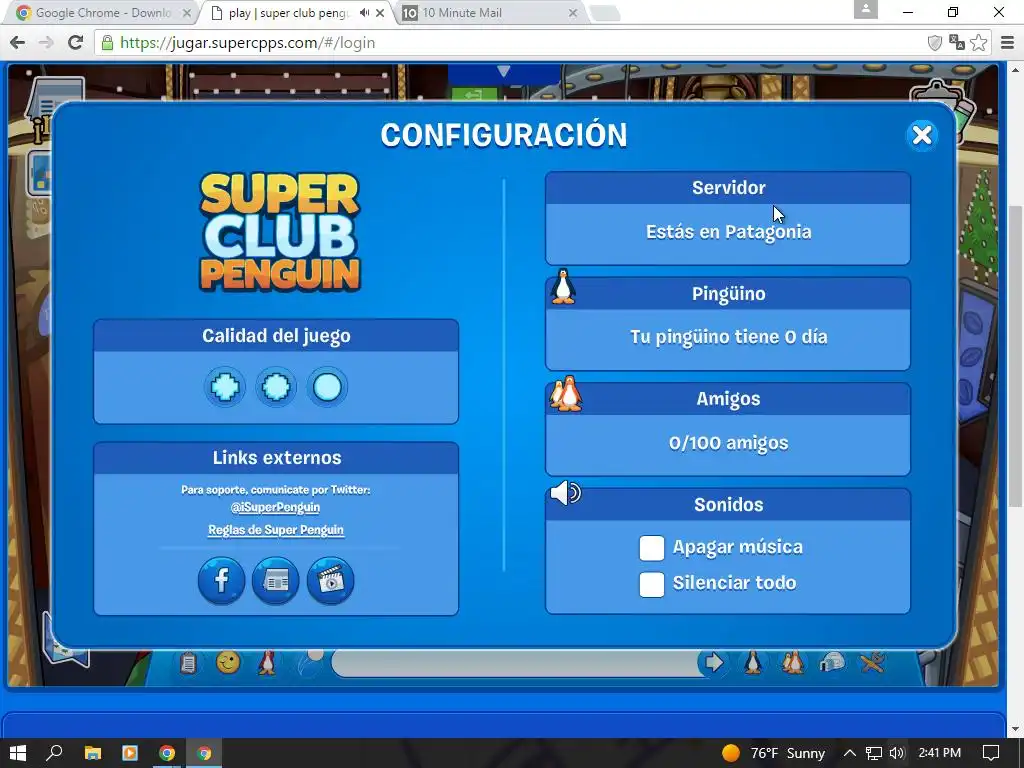Click the page vertical scrollbar thumb

tap(1015, 356)
